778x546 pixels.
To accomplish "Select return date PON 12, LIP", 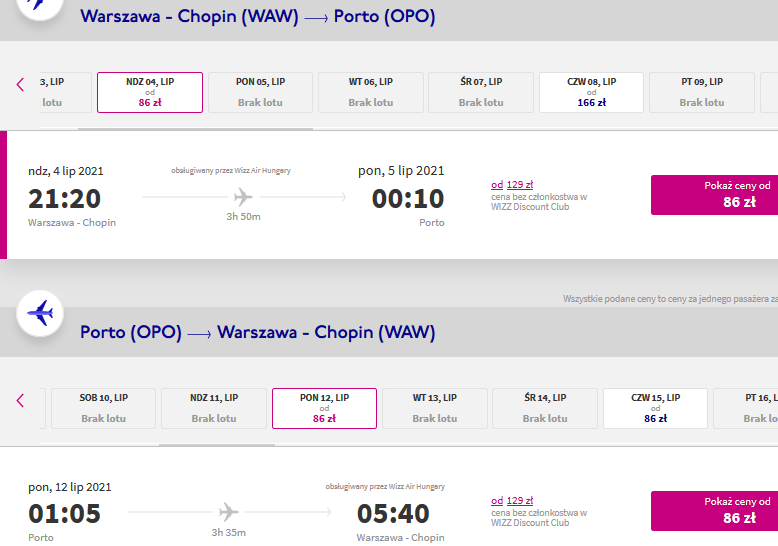I will [x=324, y=409].
